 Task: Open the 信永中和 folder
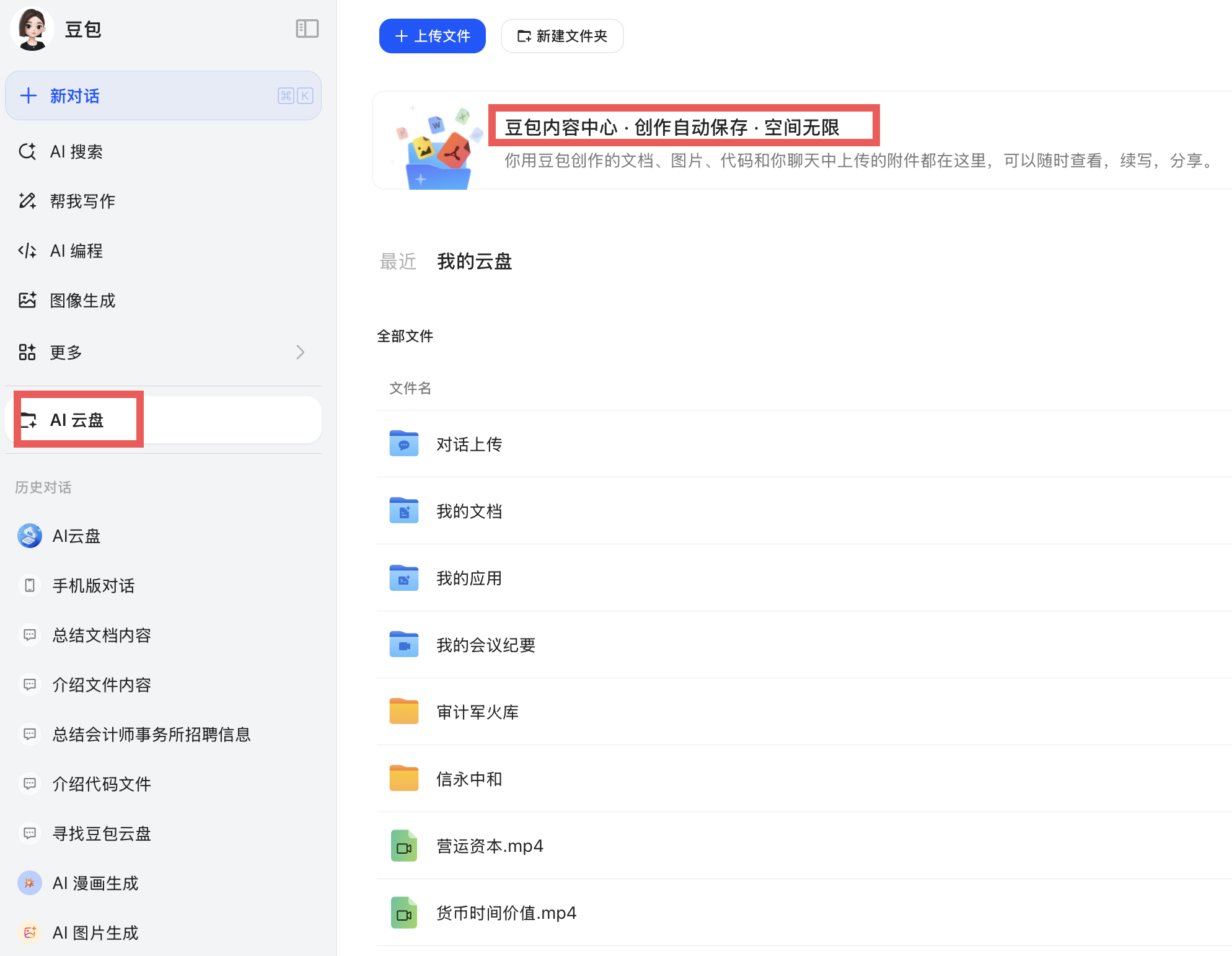804,779
